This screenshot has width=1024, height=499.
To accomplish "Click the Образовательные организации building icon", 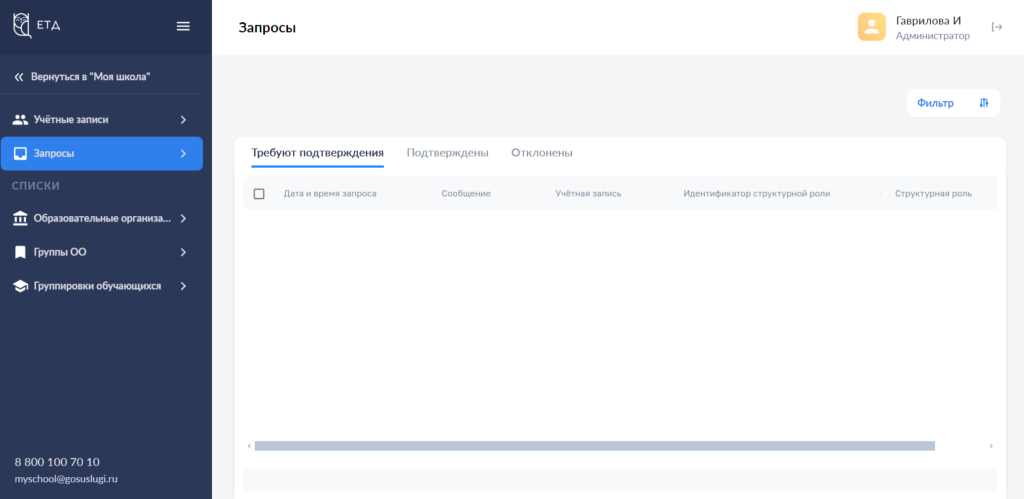I will pos(20,218).
